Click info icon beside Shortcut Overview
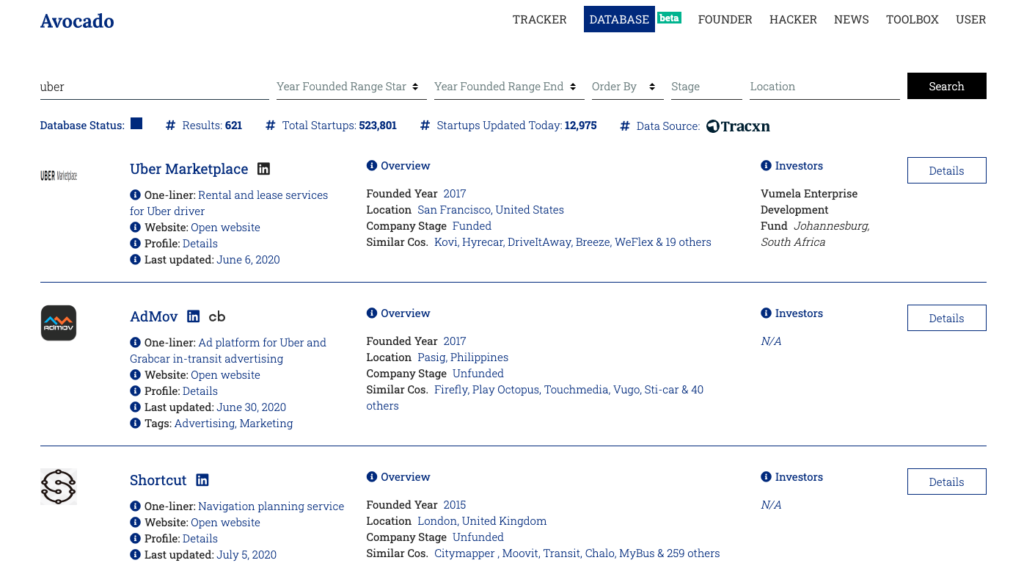The image size is (1024, 574). (372, 477)
